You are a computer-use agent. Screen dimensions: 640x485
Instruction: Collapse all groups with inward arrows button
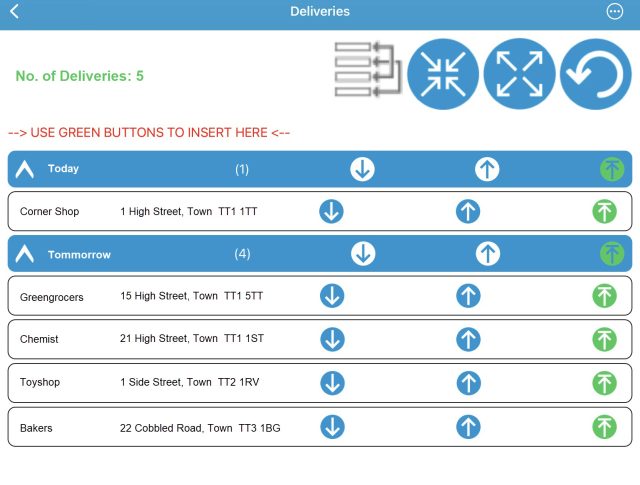pyautogui.click(x=443, y=74)
